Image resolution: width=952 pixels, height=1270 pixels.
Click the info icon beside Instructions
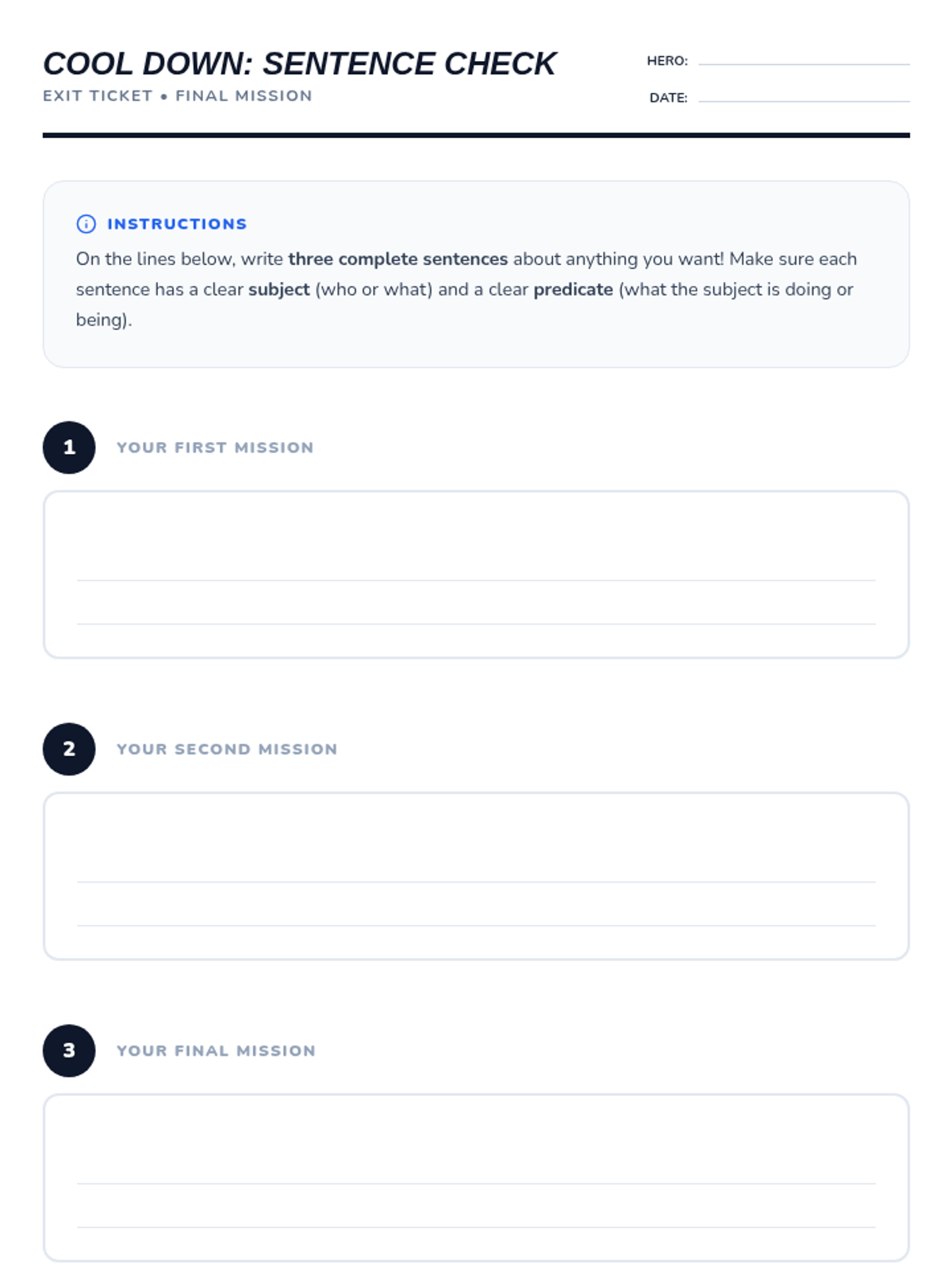coord(86,224)
